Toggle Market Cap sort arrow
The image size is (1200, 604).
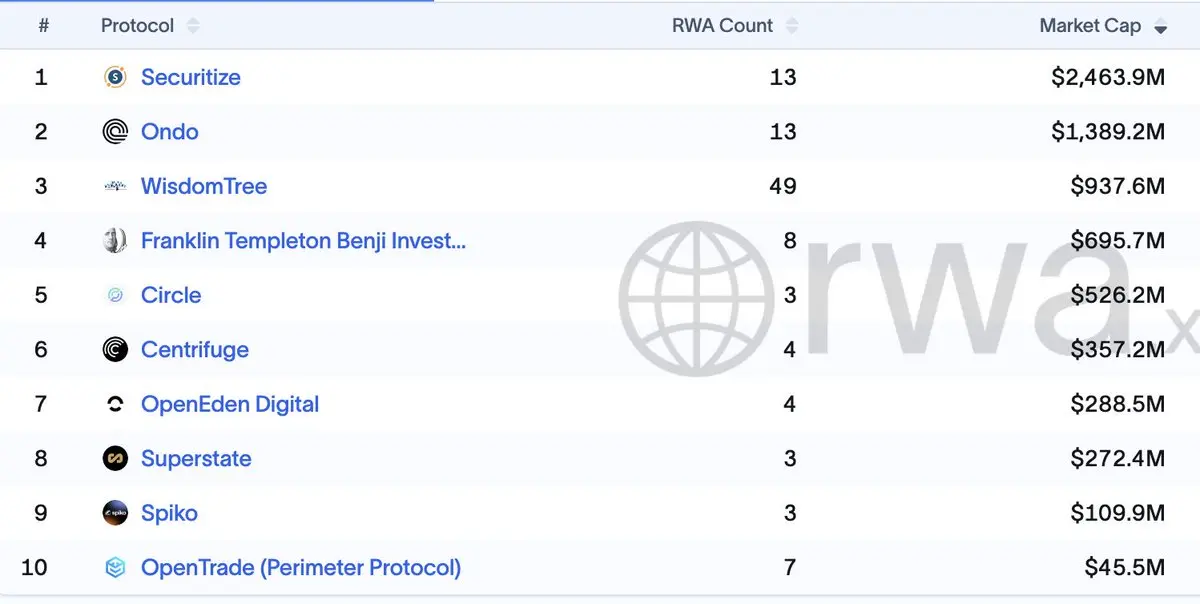tap(1160, 26)
